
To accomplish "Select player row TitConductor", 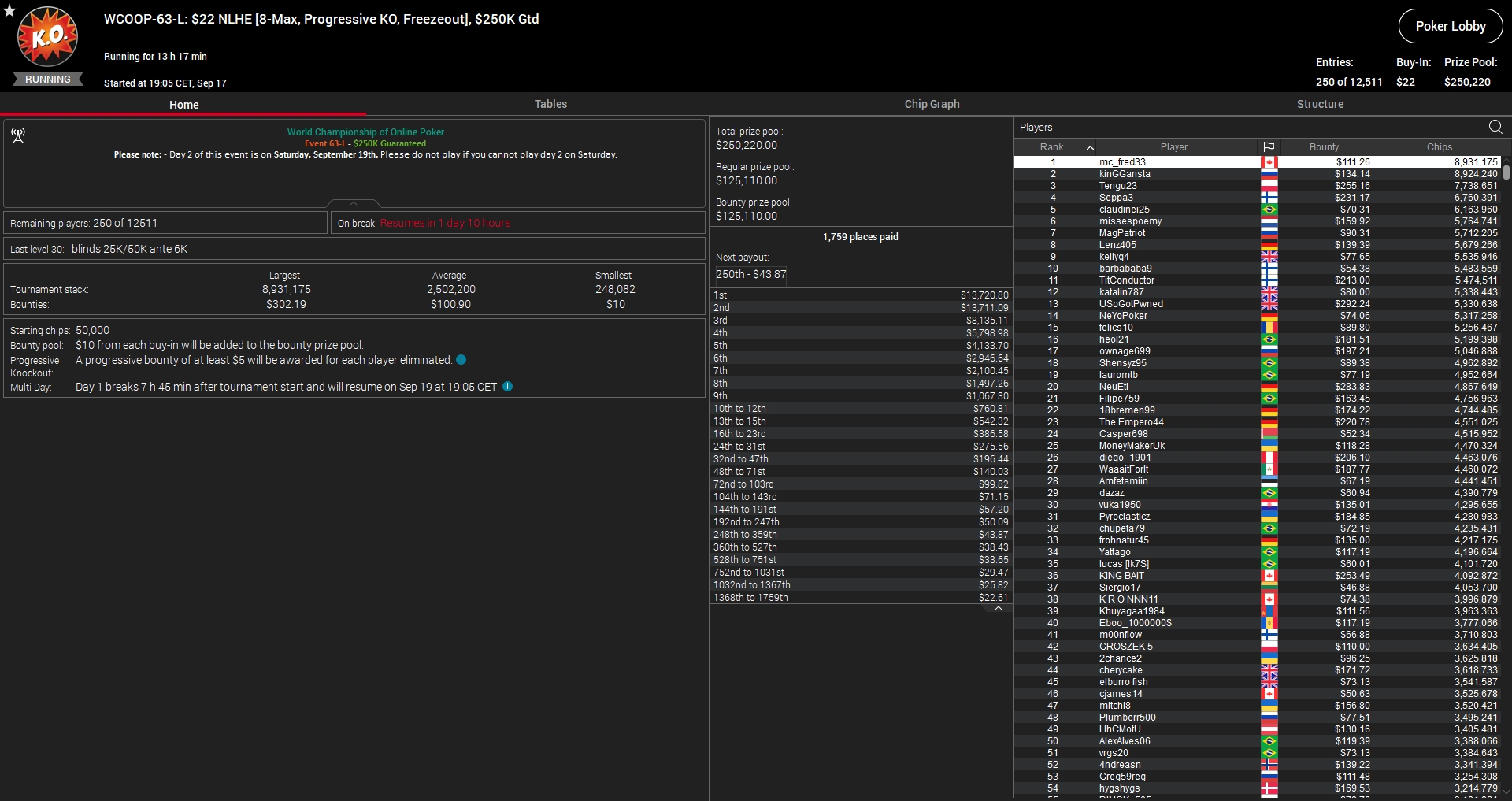I will click(1257, 280).
